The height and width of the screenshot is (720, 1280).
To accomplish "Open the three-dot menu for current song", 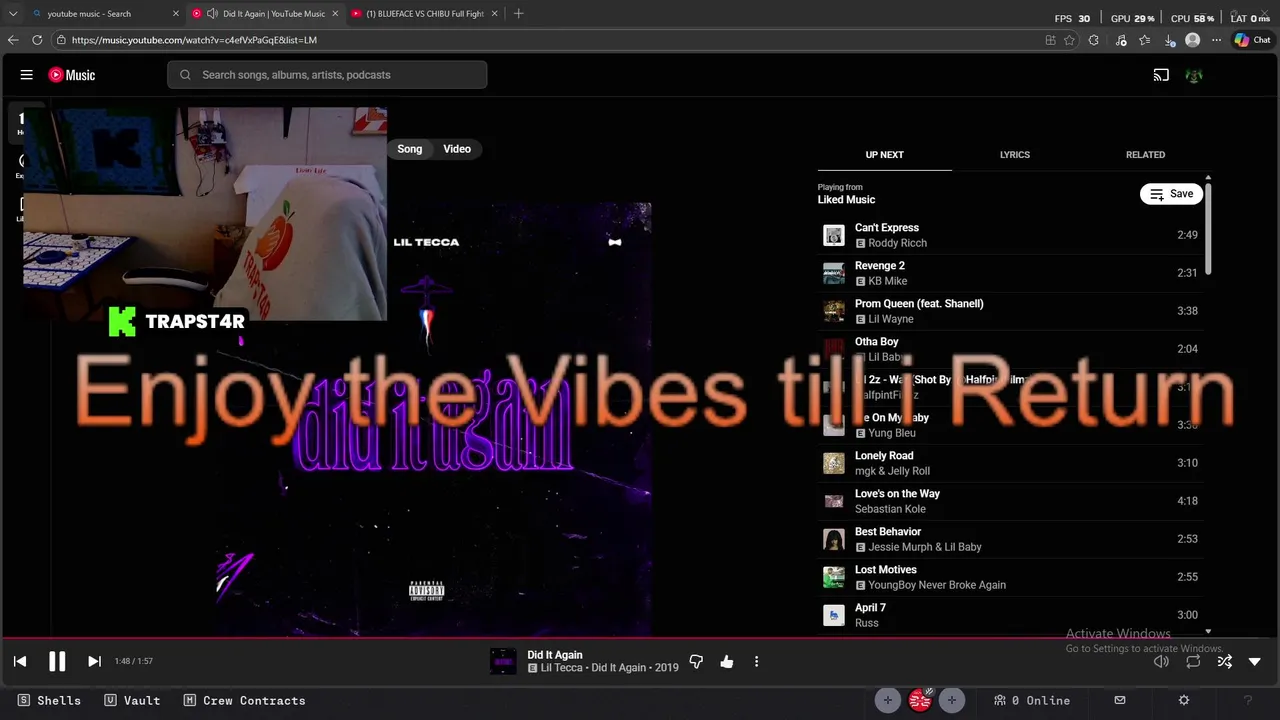I will [756, 661].
